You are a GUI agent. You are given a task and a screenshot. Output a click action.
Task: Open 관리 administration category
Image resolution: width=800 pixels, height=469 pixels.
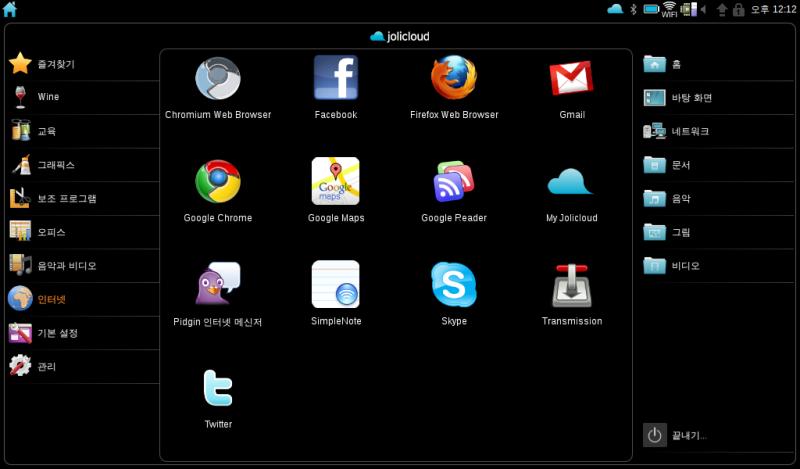click(83, 366)
